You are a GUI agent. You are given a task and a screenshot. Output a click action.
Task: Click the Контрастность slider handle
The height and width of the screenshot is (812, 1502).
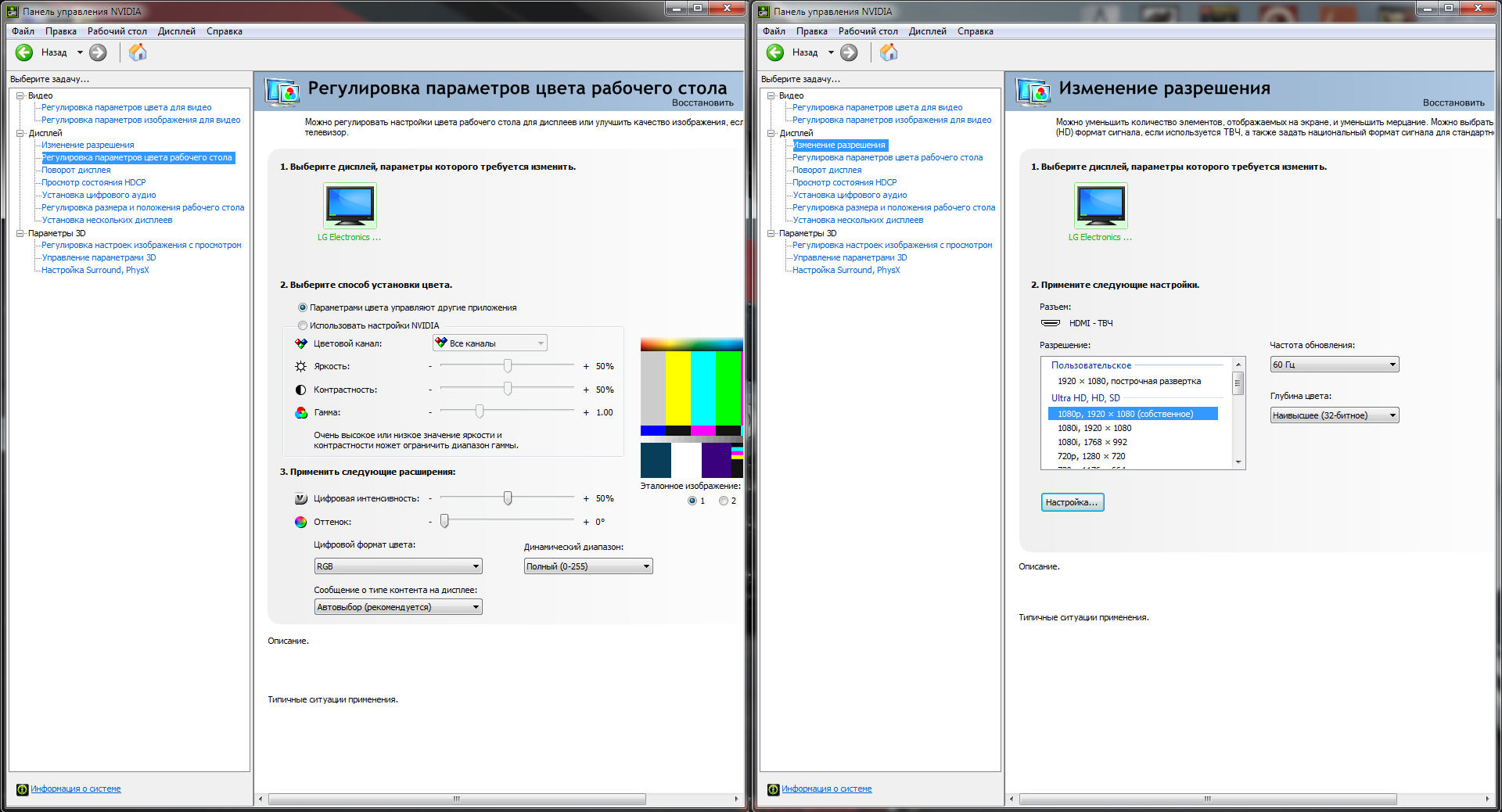pos(508,390)
